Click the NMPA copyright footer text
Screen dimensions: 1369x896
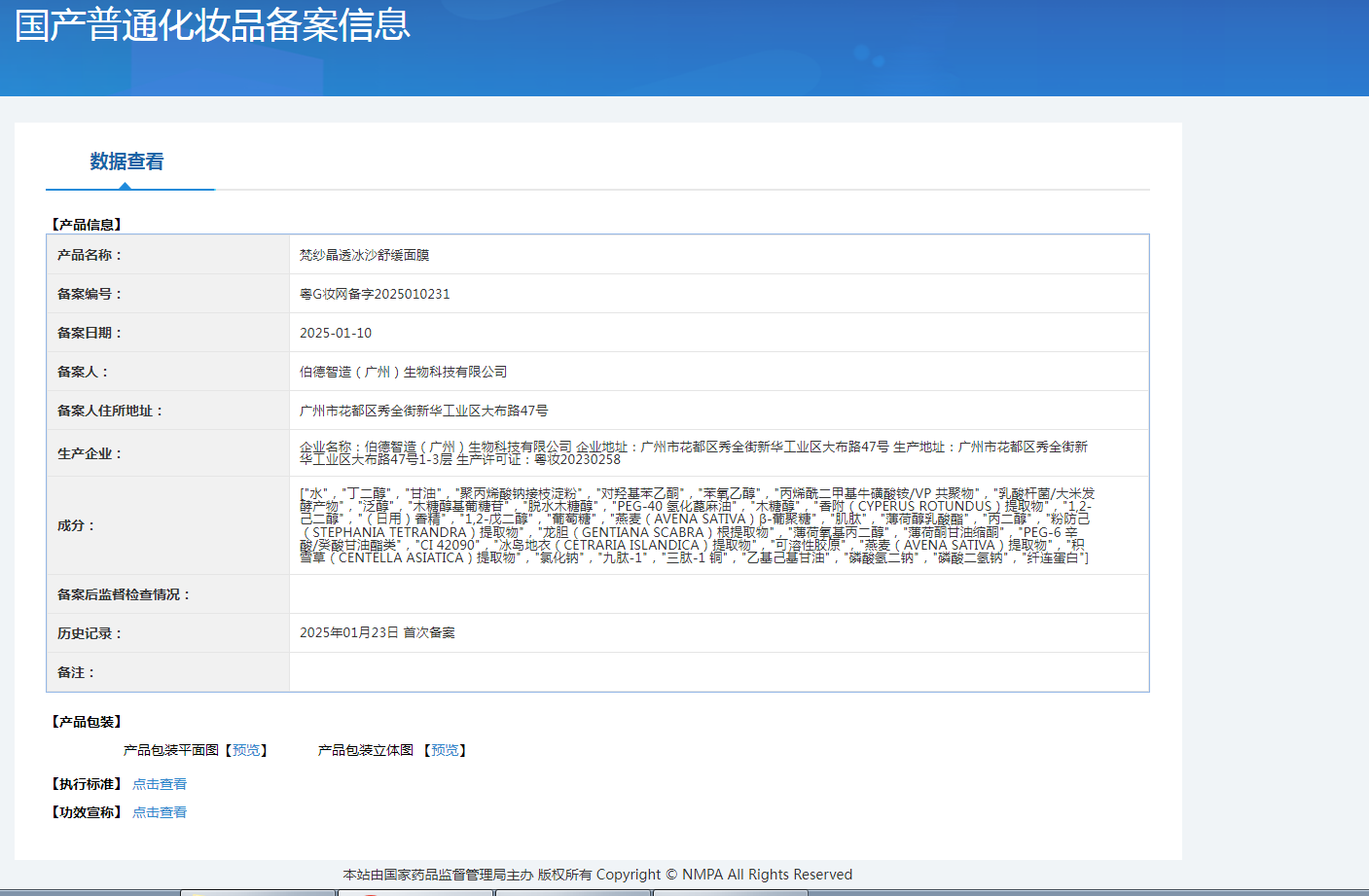[x=597, y=874]
